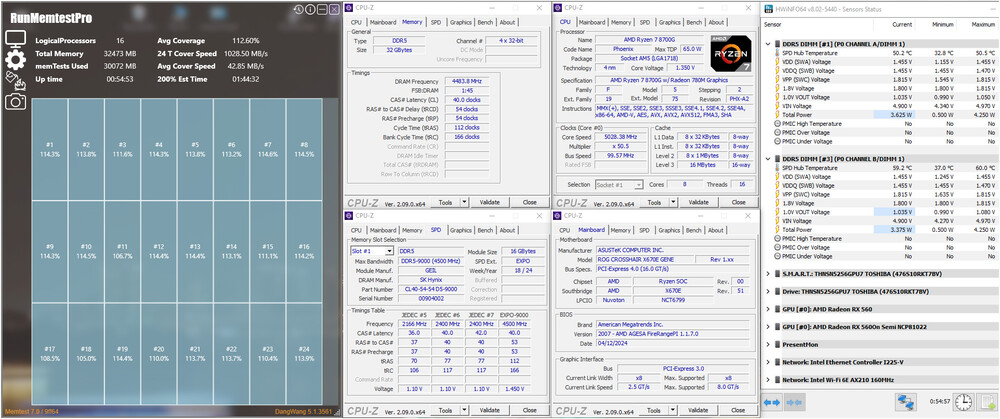Expand the GPU [#0]: AMD Radeon RX 560 group

pos(768,309)
